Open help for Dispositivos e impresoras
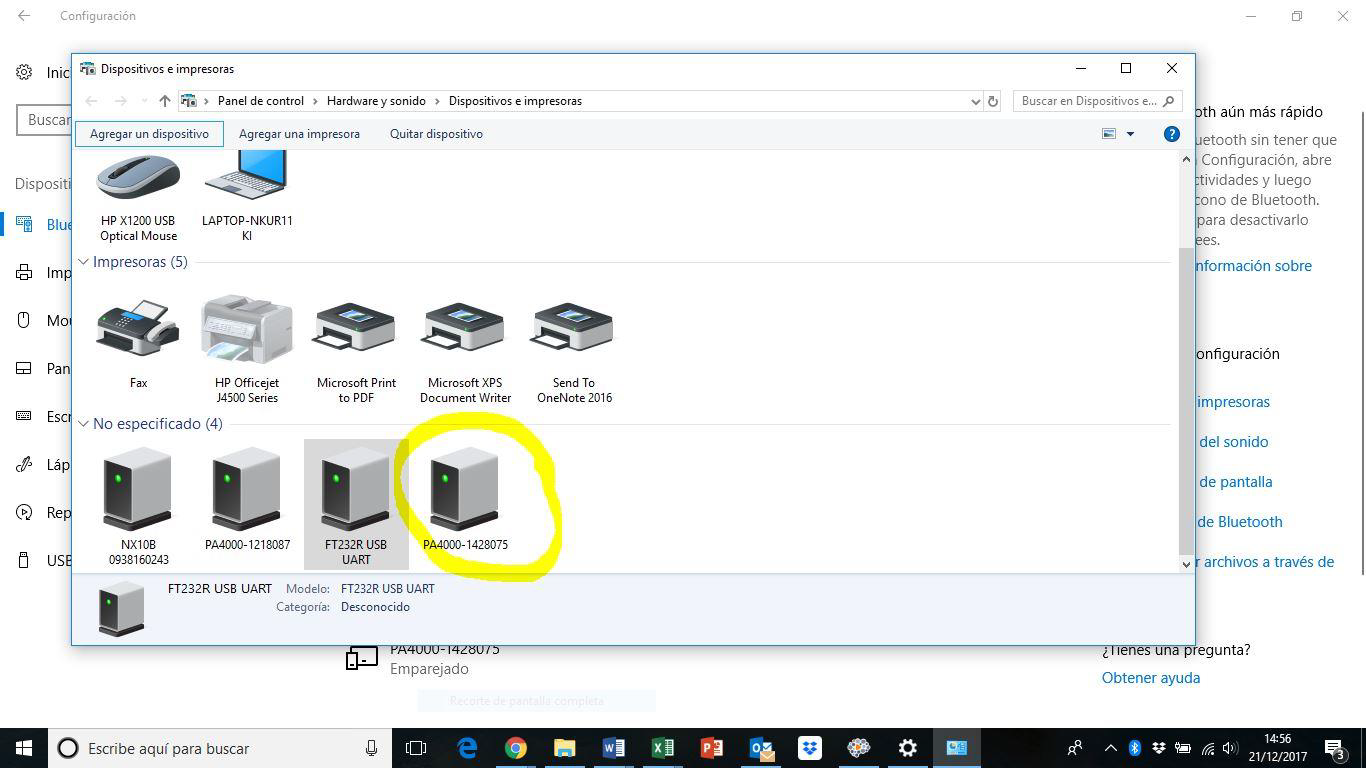The width and height of the screenshot is (1366, 768). click(x=1172, y=134)
